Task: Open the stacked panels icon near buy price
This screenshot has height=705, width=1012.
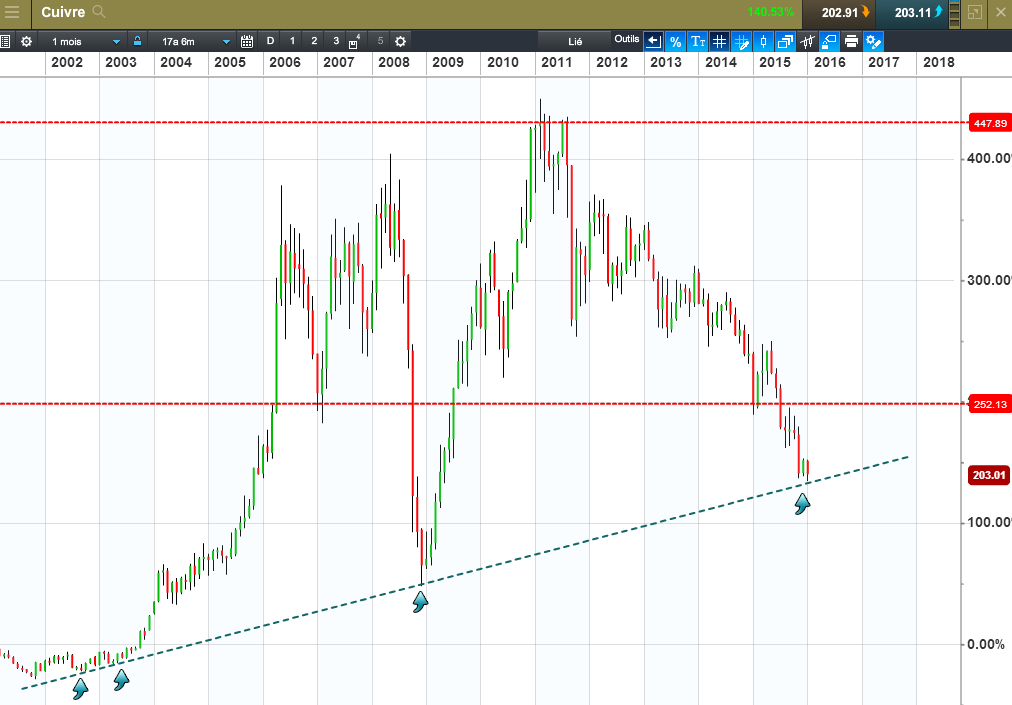Action: (956, 12)
